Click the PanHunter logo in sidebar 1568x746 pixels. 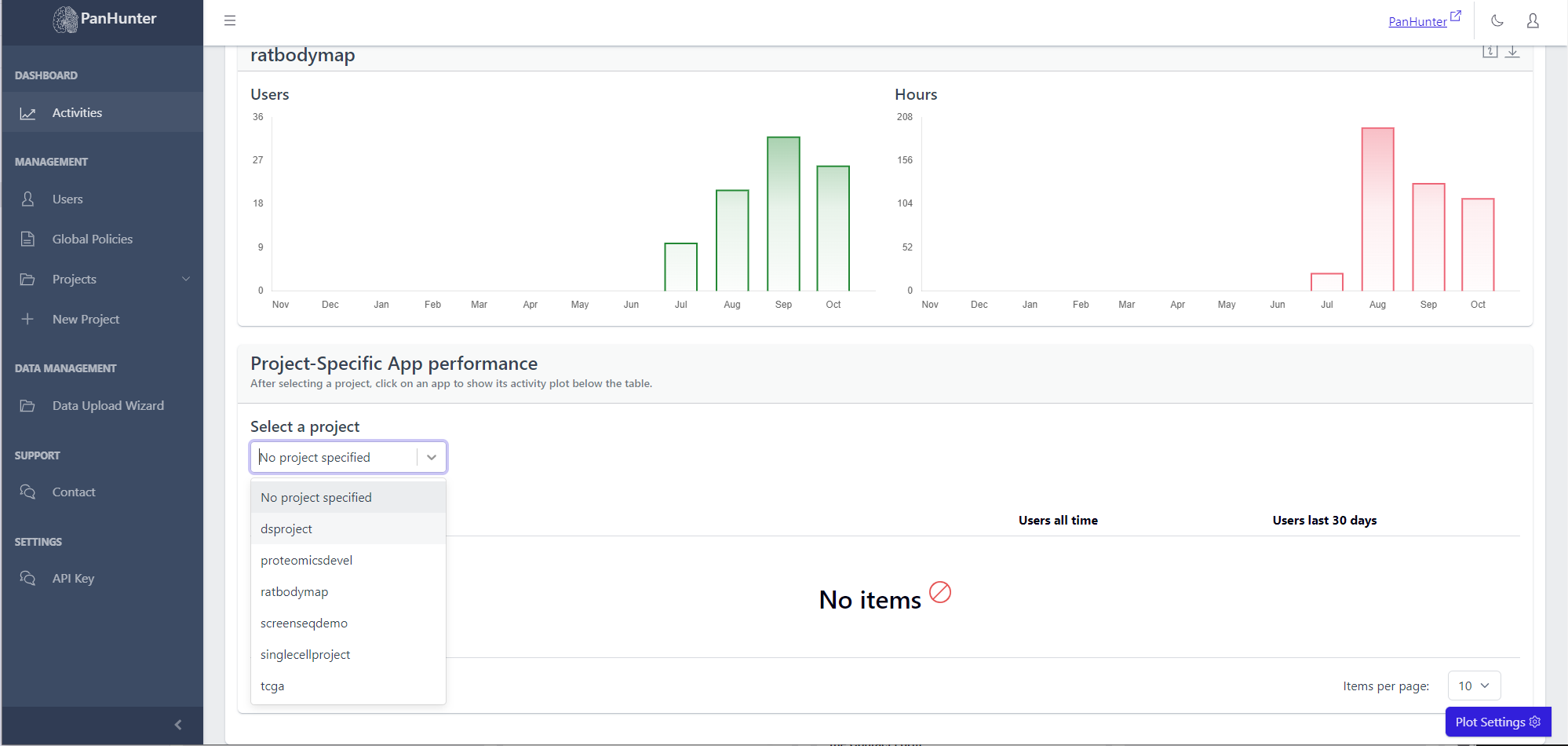[x=105, y=19]
